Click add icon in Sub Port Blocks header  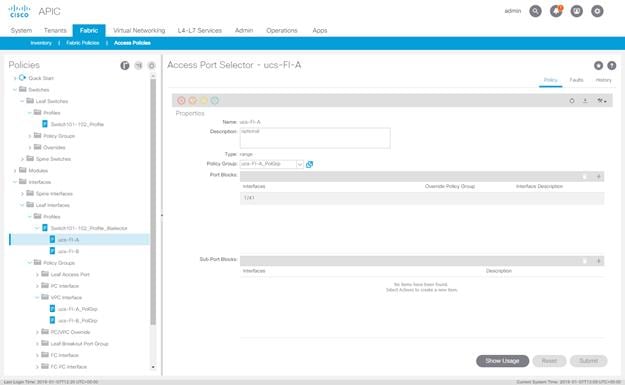pos(598,261)
